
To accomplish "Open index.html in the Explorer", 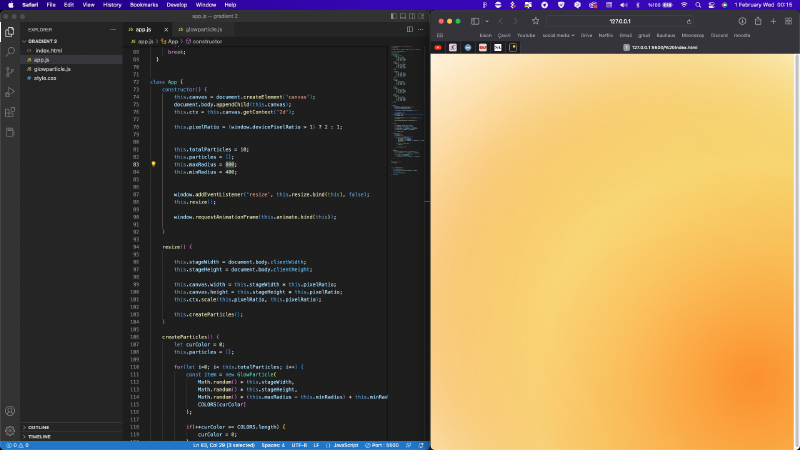I will (x=49, y=51).
